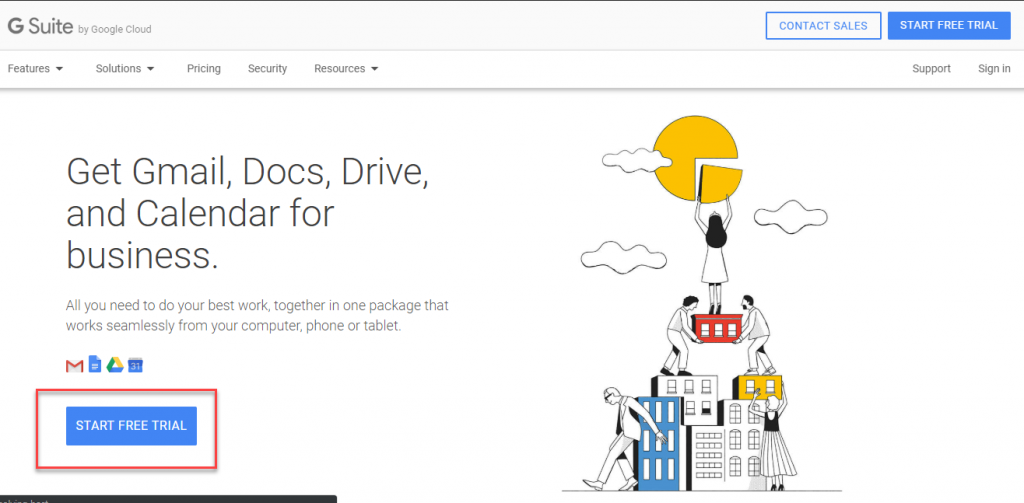This screenshot has height=503, width=1024.
Task: Click Start Free Trial below app icons
Action: (131, 426)
